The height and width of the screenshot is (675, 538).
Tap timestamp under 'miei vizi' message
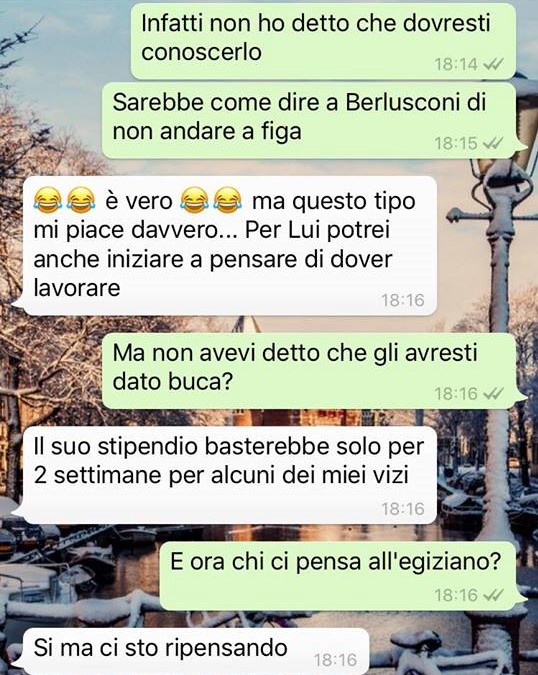pos(403,509)
